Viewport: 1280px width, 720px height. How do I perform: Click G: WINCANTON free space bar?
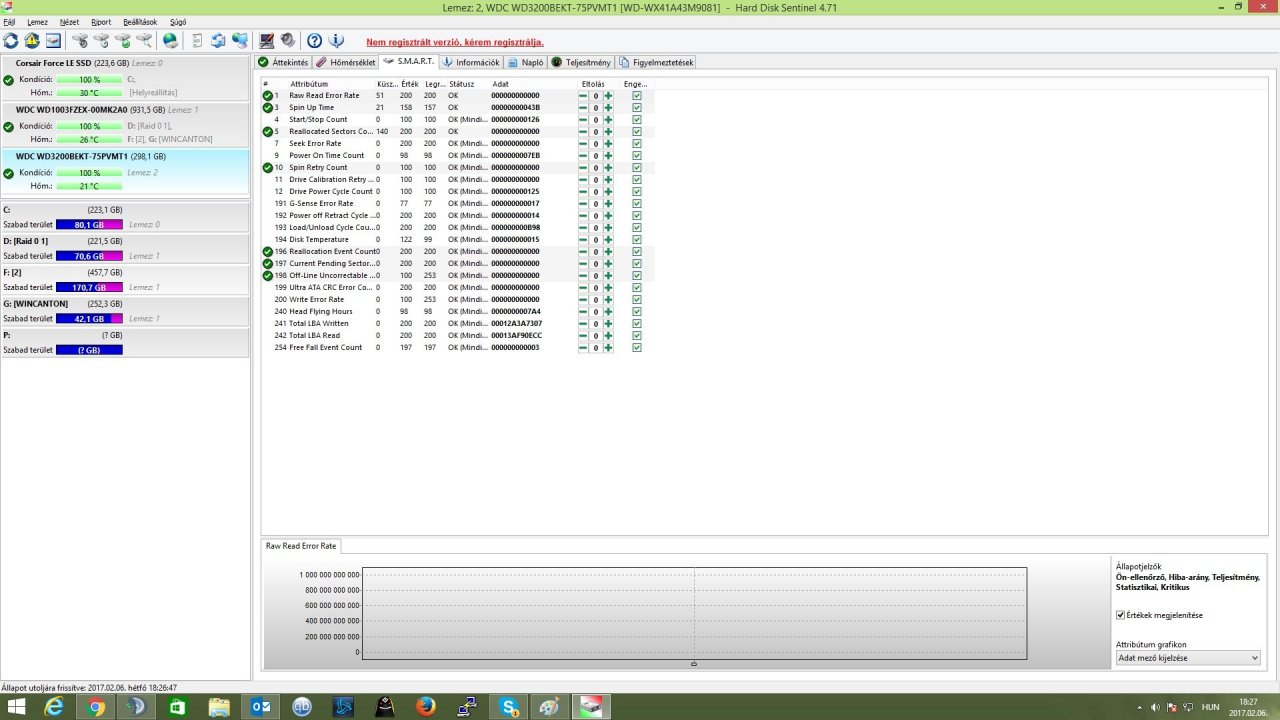tap(89, 318)
